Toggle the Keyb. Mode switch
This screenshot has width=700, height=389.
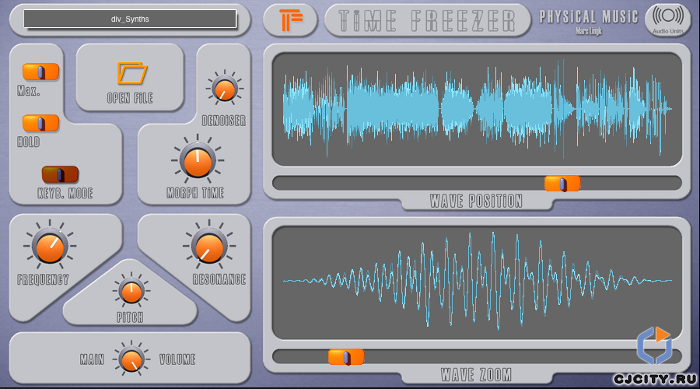pyautogui.click(x=60, y=175)
